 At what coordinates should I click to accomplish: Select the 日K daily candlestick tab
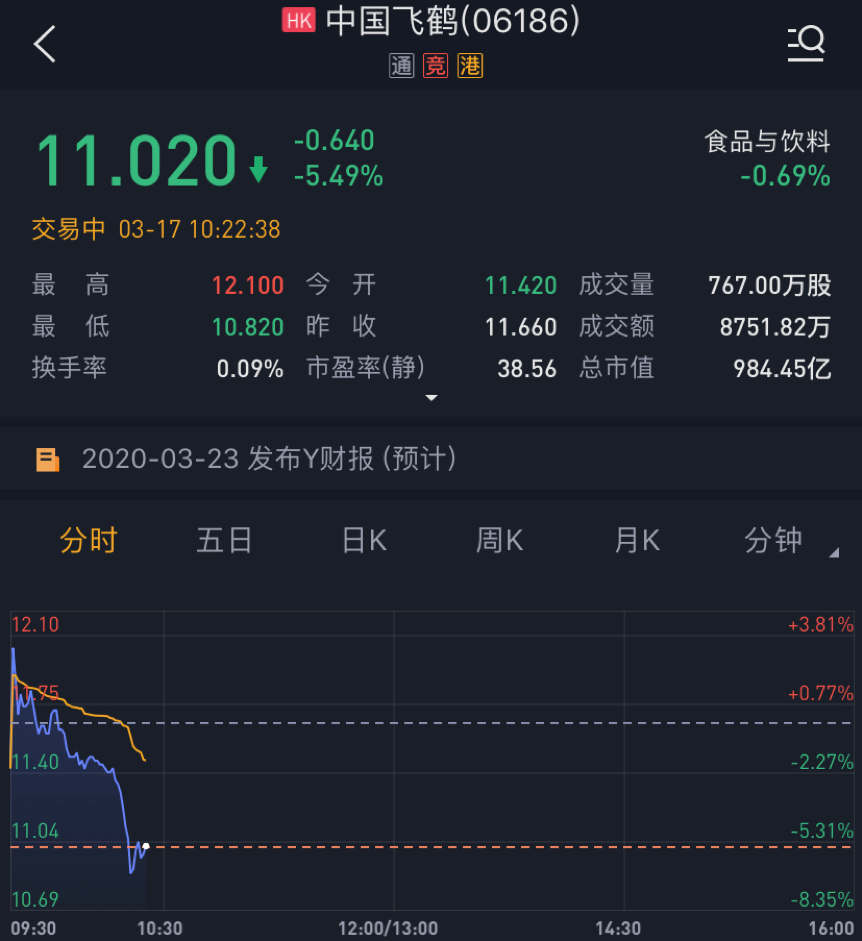364,541
